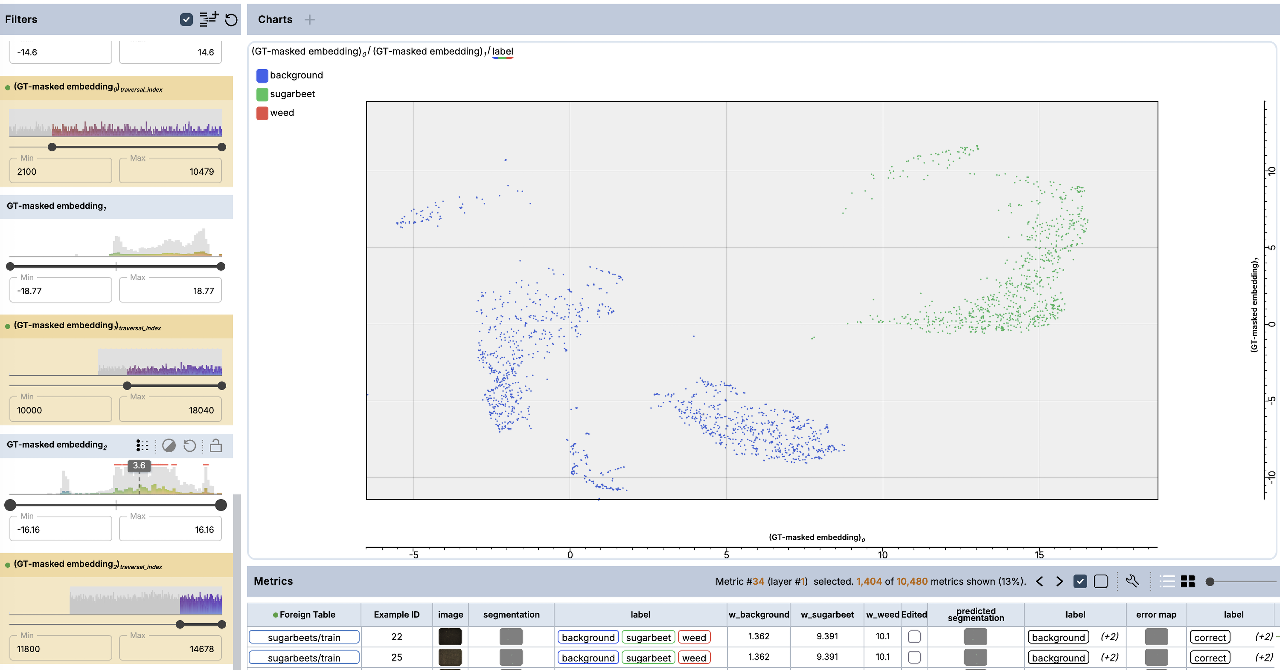Click segmentation thumbnail for example 22
This screenshot has width=1280, height=670.
pyautogui.click(x=511, y=637)
